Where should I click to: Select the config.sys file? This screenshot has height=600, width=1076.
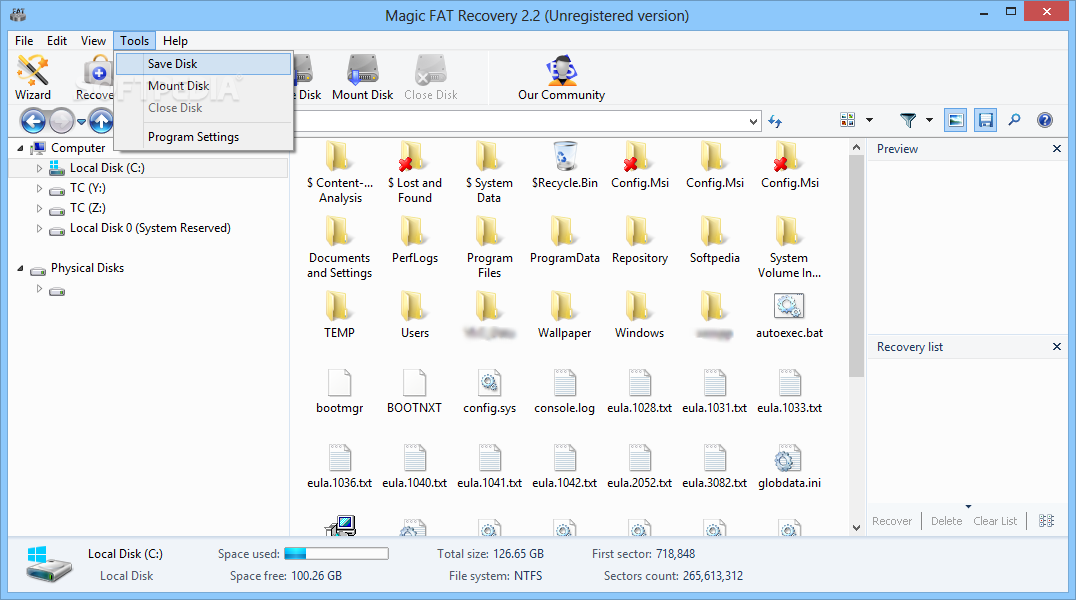[489, 391]
